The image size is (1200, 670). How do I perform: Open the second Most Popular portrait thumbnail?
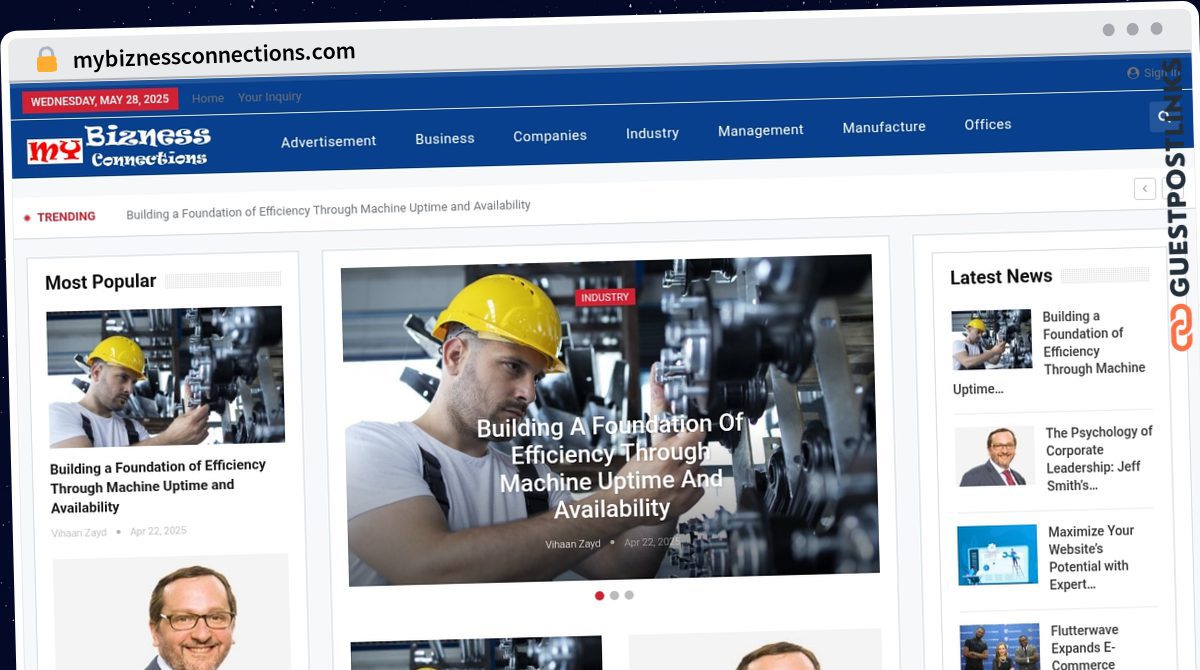[172, 612]
